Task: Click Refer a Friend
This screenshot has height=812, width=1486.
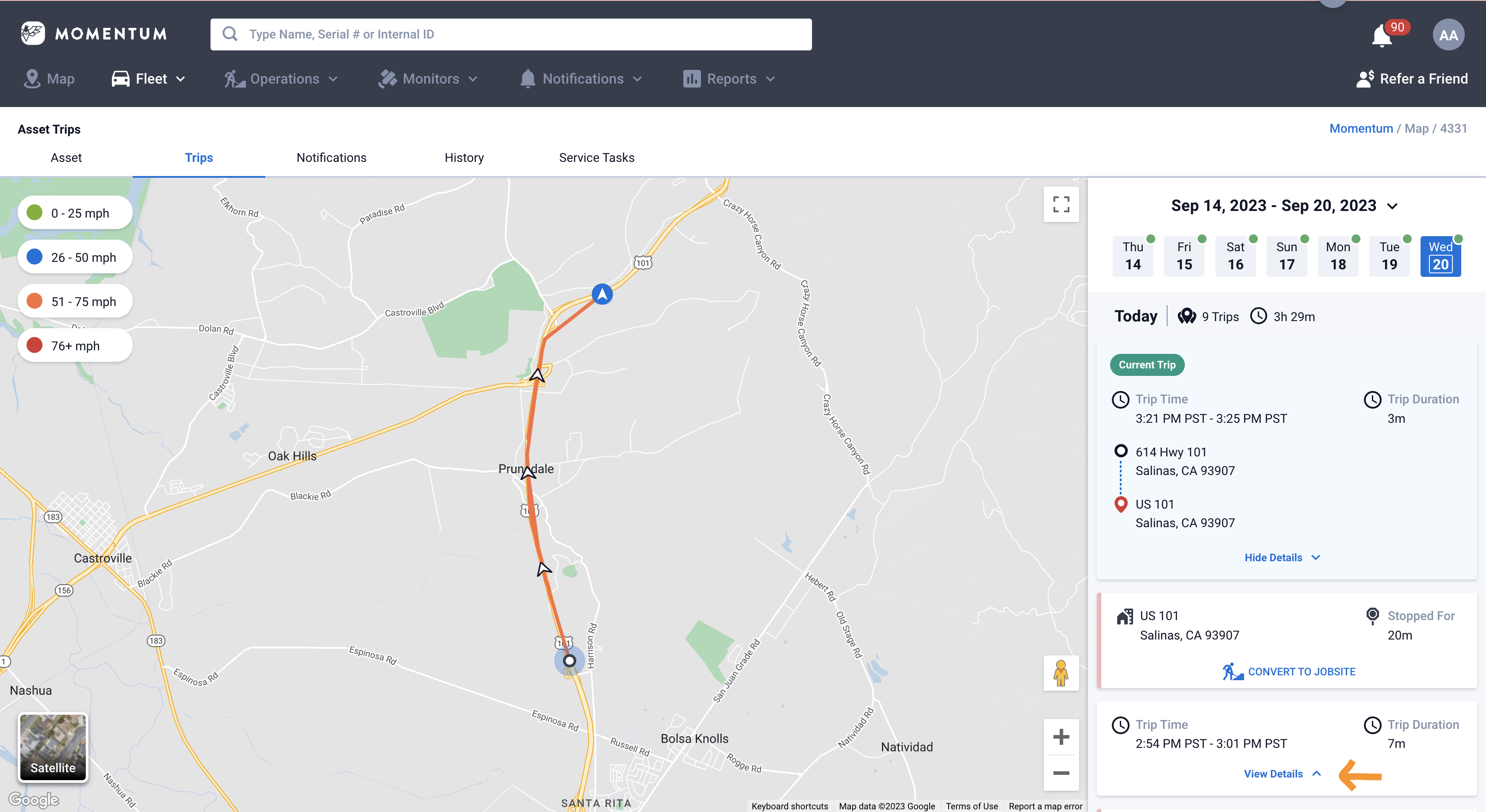Action: (1412, 79)
